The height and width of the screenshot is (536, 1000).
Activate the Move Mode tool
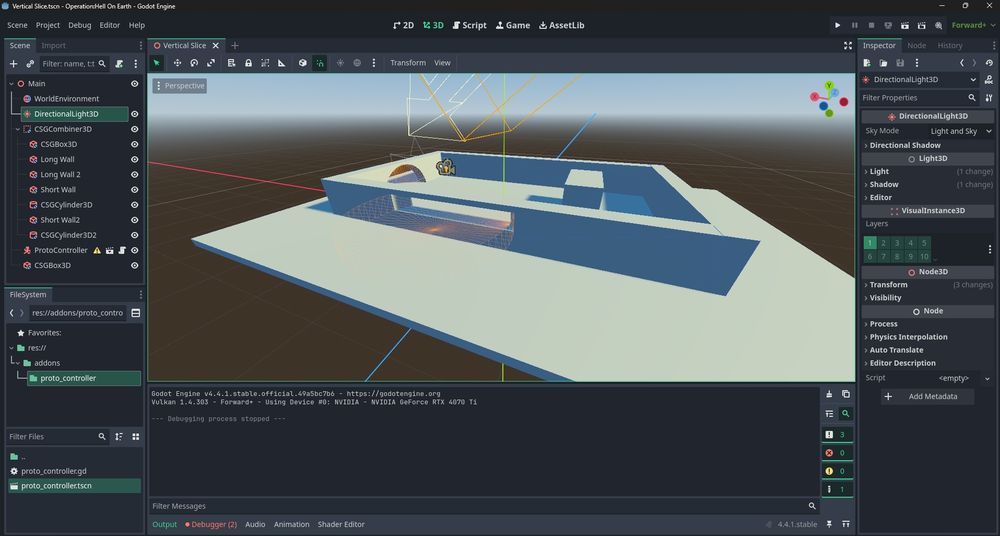(x=177, y=63)
